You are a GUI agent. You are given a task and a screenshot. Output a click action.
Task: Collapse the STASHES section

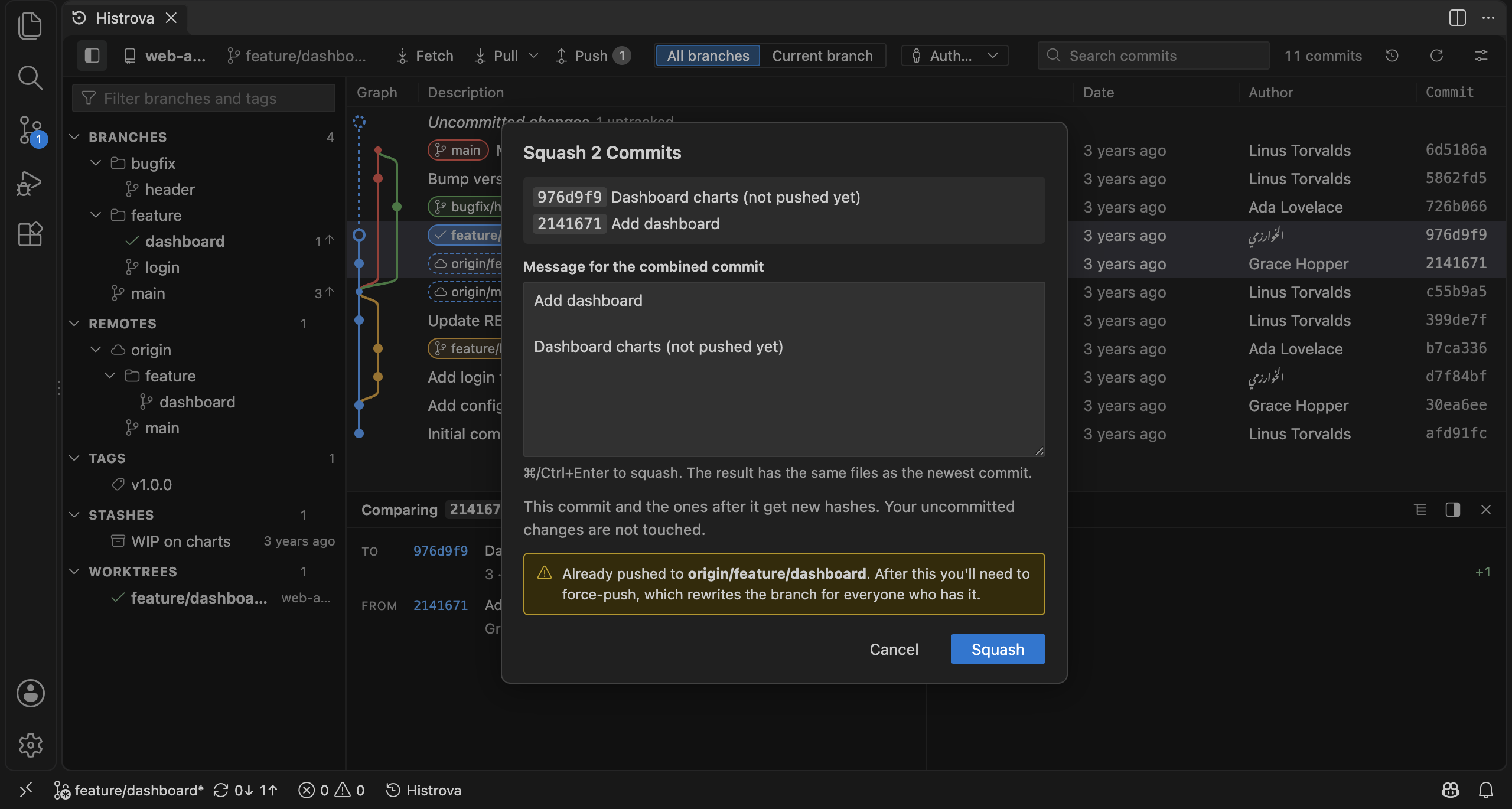(204, 515)
